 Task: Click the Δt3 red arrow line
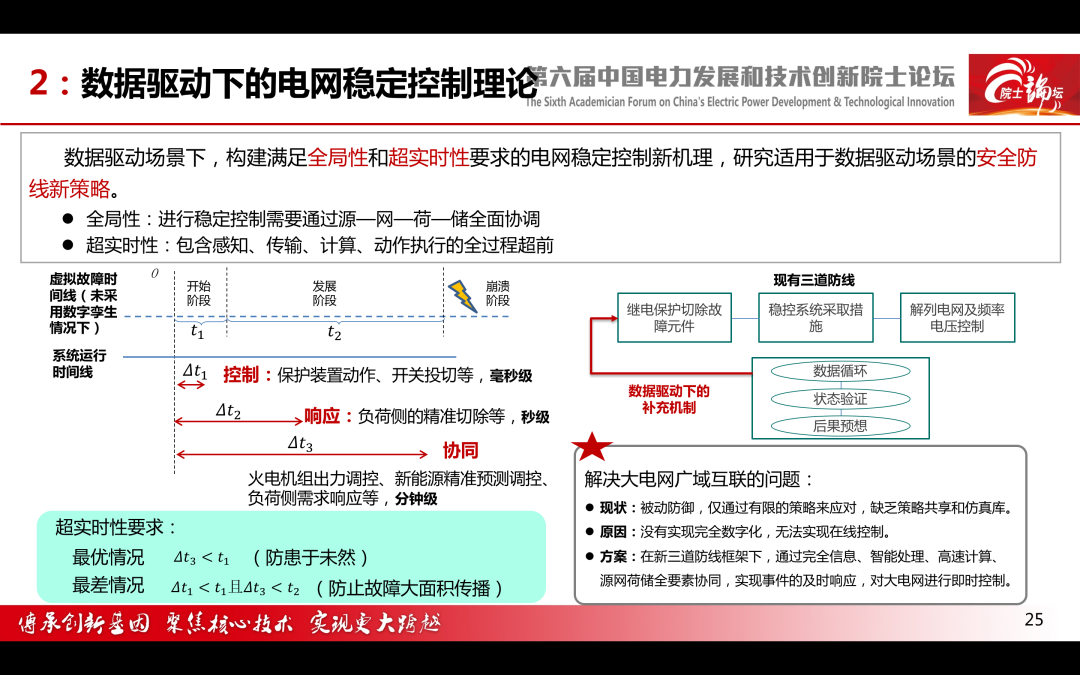pyautogui.click(x=302, y=454)
